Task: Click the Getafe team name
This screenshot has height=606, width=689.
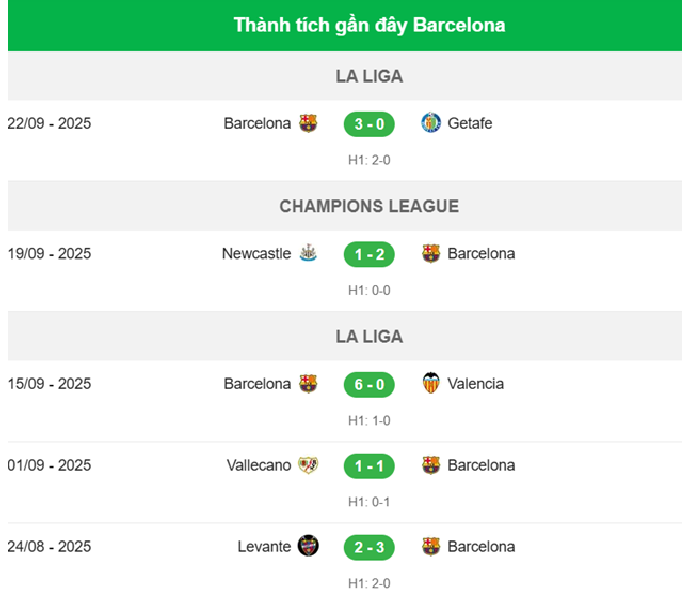Action: click(x=470, y=124)
